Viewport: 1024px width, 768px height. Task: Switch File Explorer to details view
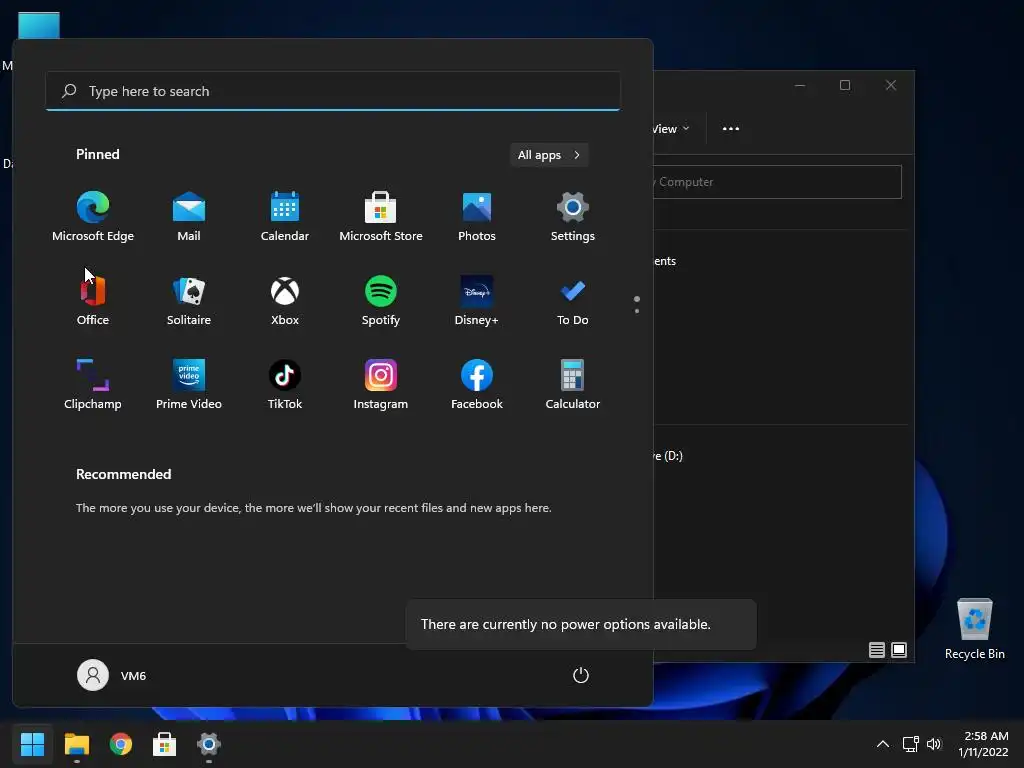coord(876,650)
